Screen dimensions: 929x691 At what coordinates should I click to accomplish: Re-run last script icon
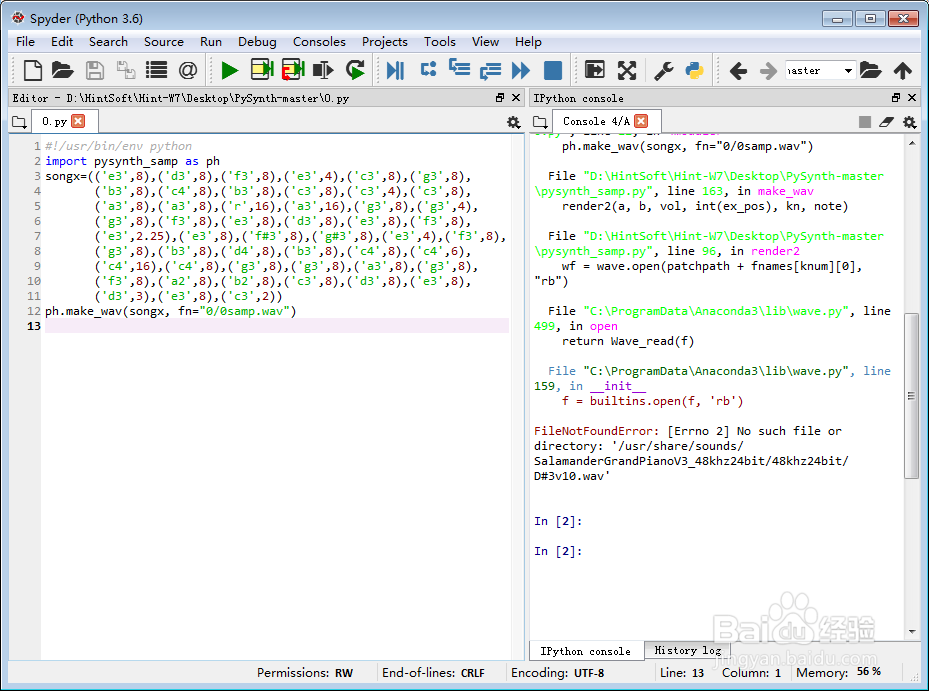[355, 71]
